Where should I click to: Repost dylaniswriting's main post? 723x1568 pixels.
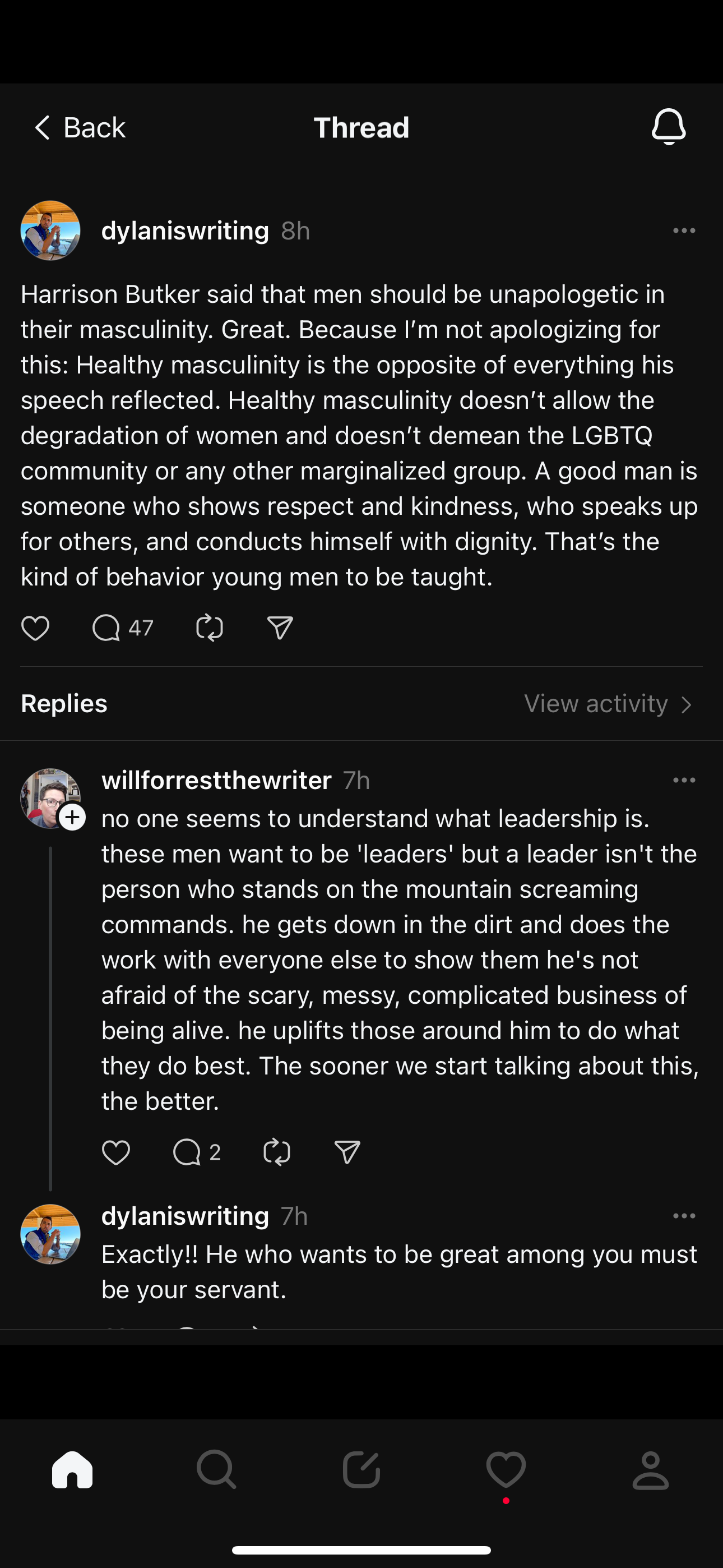click(210, 628)
